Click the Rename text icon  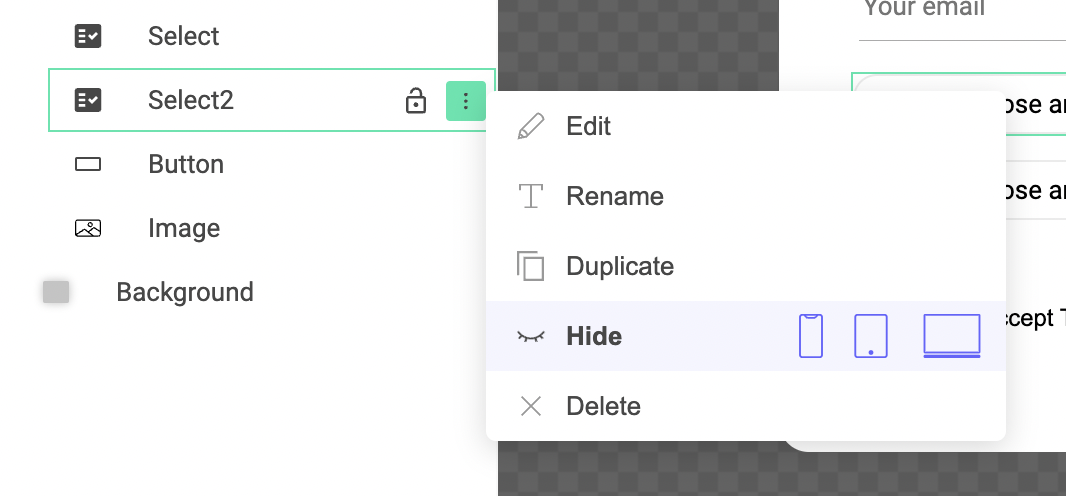tap(530, 196)
